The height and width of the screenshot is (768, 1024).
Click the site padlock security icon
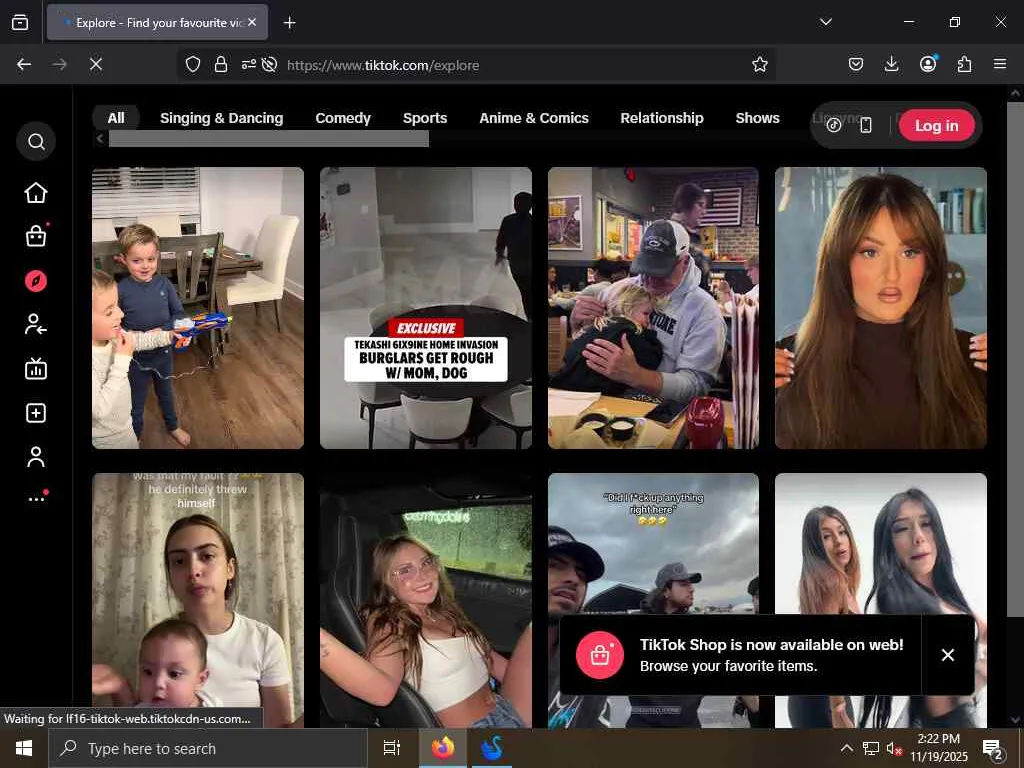tap(221, 65)
